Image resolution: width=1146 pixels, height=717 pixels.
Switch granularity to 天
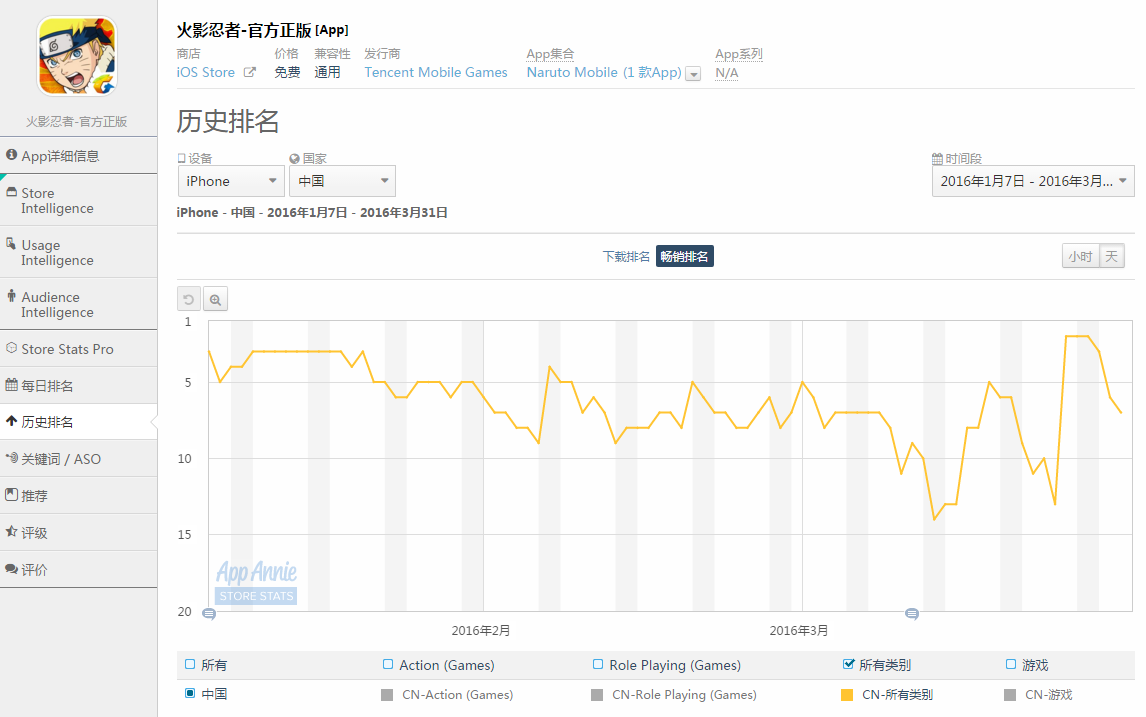[x=1112, y=257]
